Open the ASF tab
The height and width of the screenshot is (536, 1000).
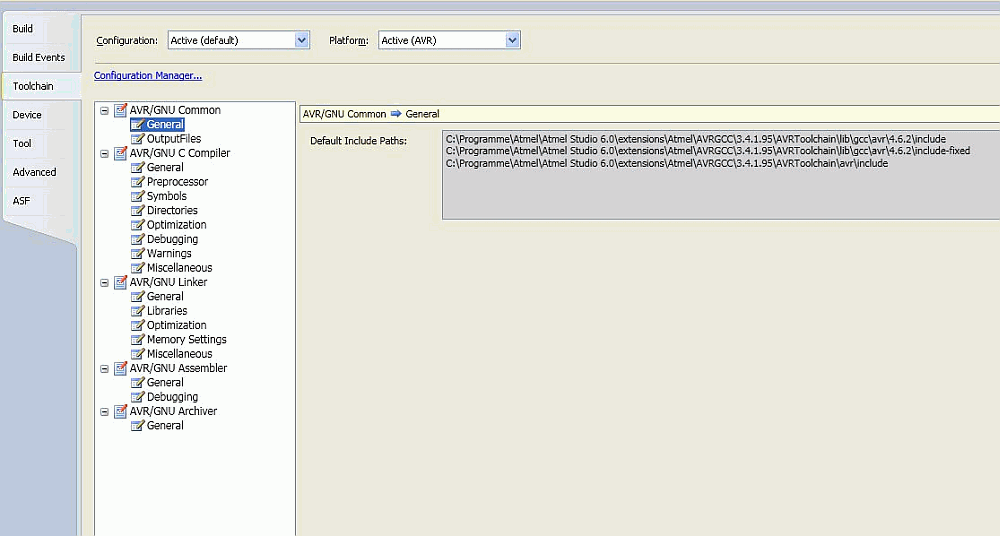tap(21, 201)
